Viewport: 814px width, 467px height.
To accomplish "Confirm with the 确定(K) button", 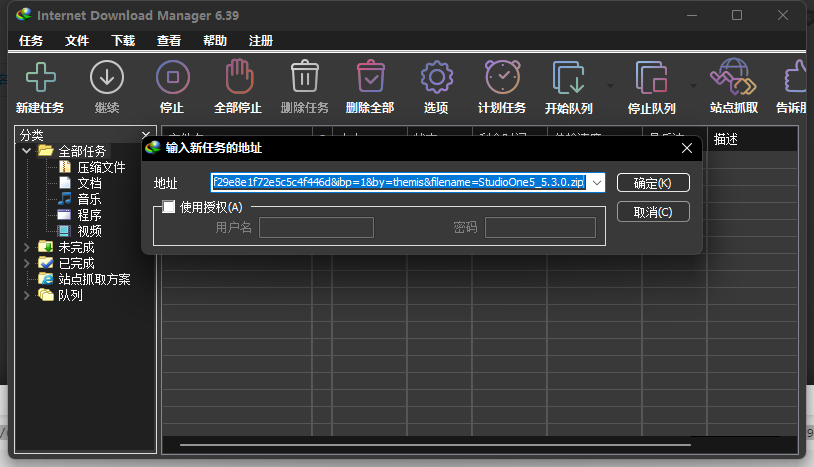I will pos(653,183).
